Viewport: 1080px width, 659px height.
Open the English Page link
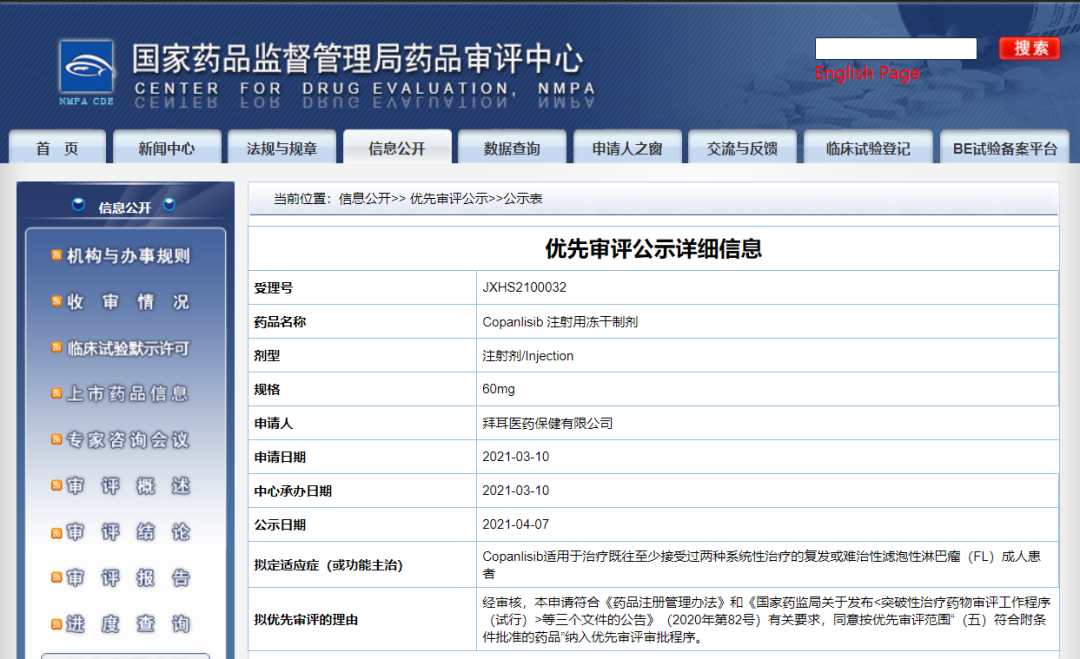point(867,73)
